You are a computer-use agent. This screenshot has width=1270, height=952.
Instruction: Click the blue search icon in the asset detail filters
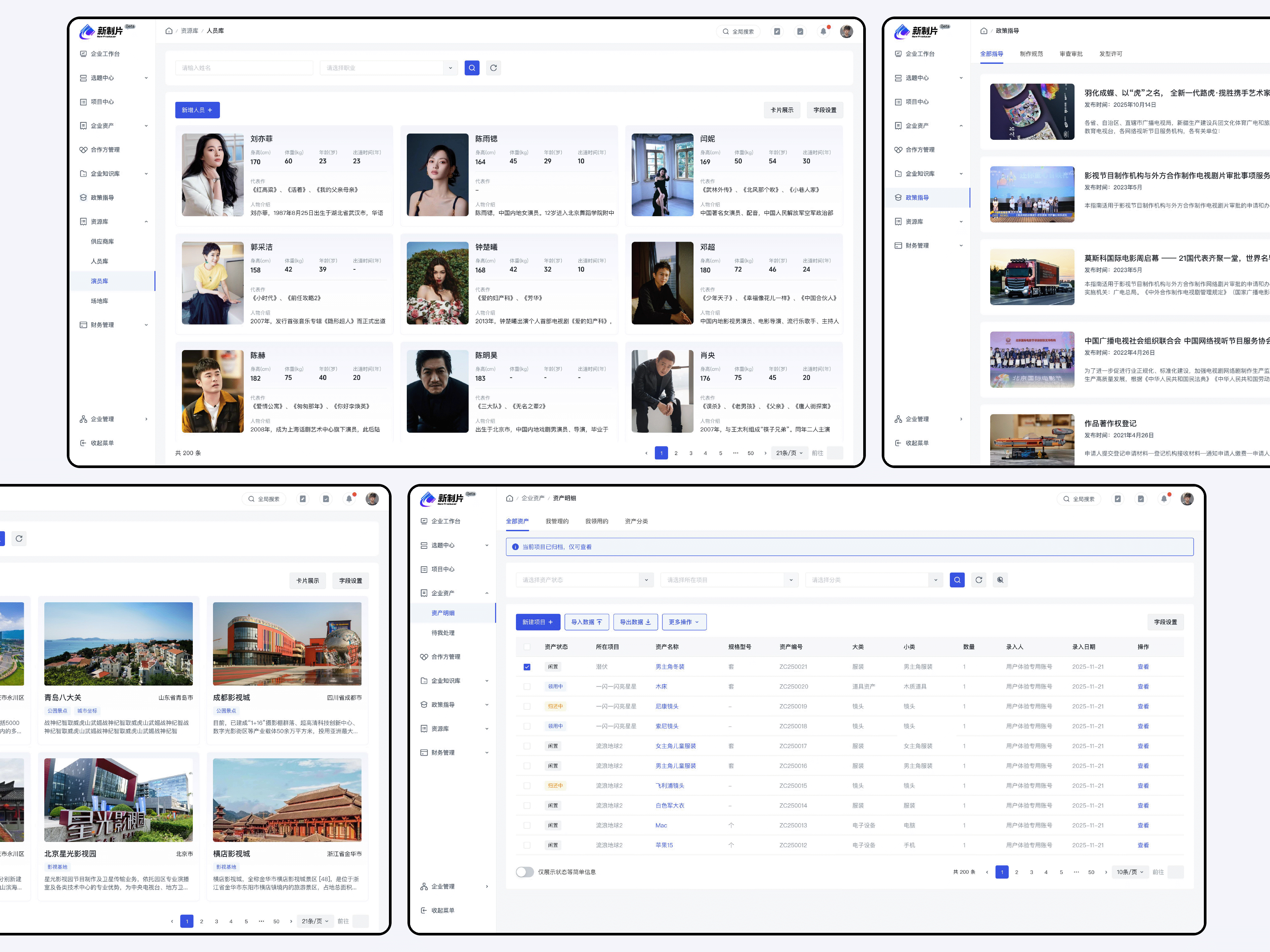[957, 579]
